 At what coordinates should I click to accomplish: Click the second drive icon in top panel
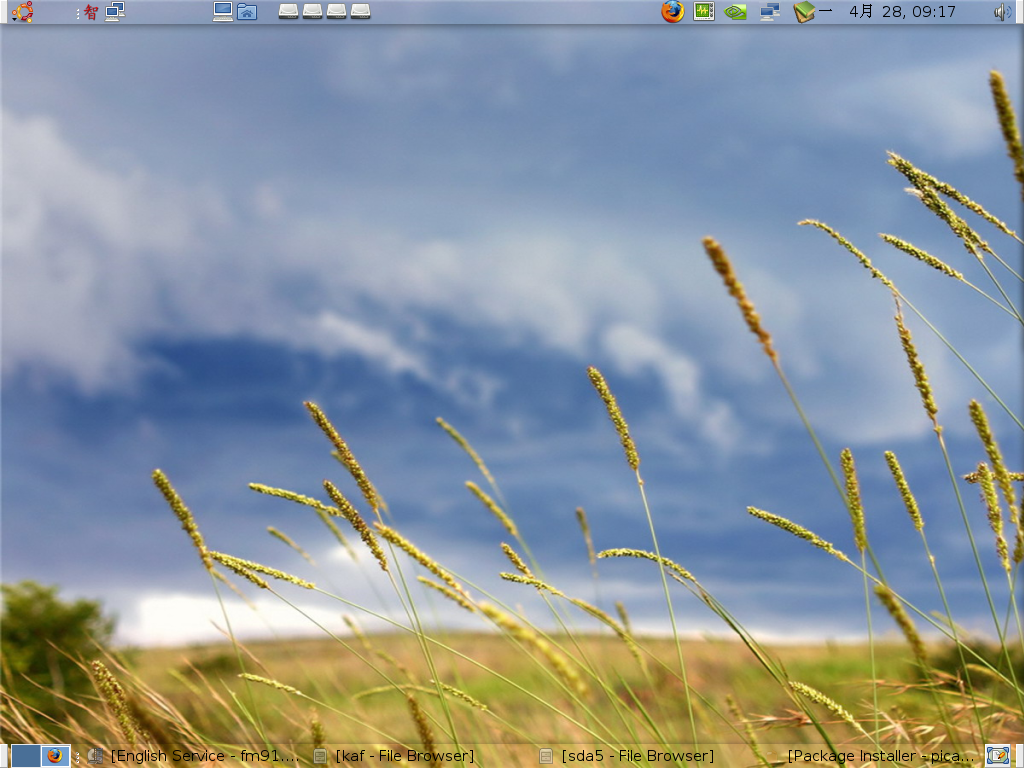(312, 11)
